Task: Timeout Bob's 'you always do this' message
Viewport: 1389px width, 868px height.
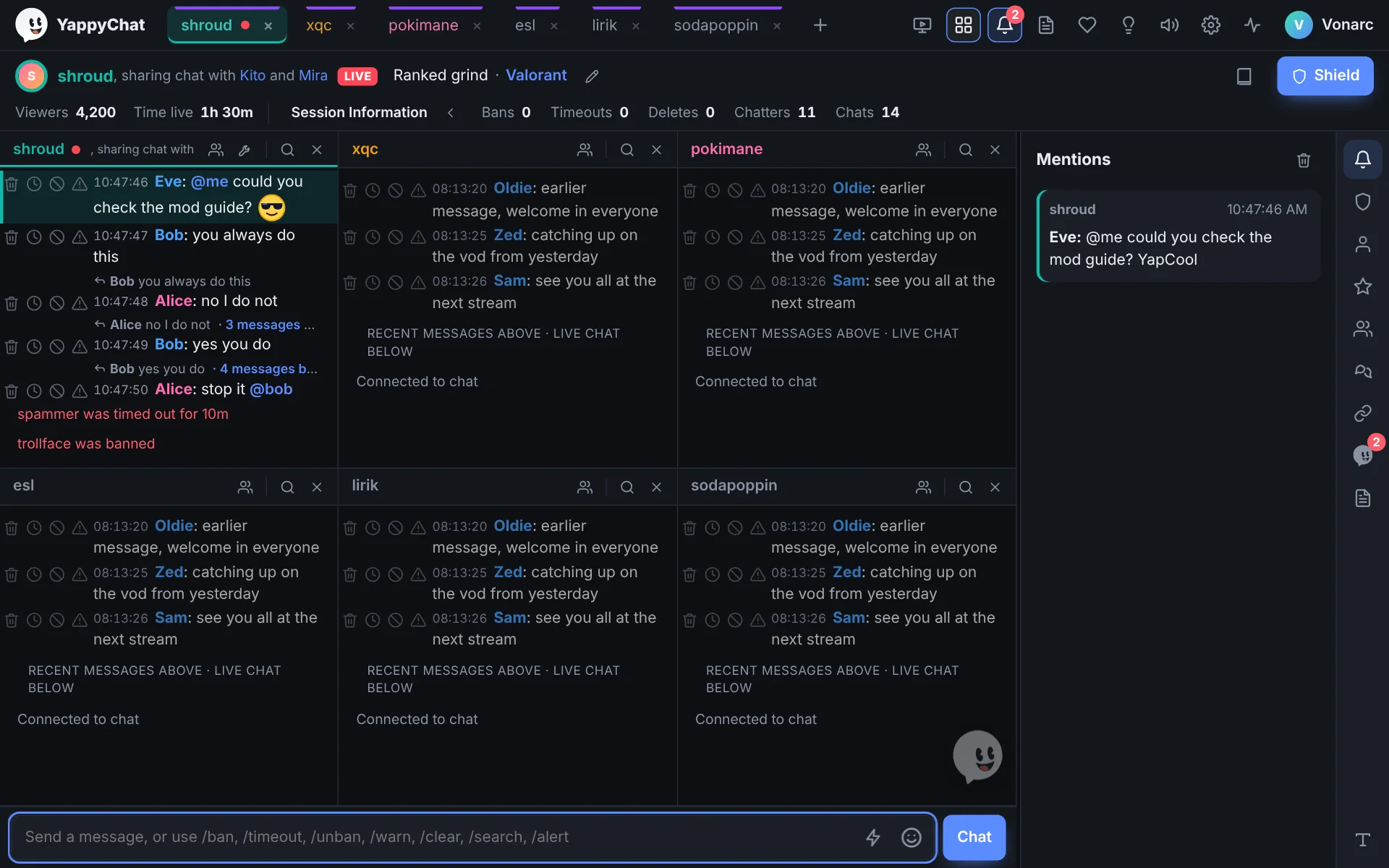Action: [34, 237]
